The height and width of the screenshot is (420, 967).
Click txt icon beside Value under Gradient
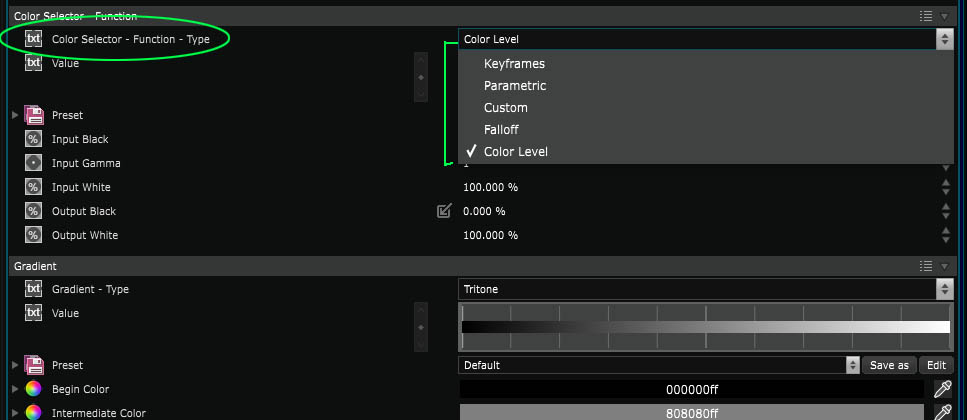click(x=33, y=313)
